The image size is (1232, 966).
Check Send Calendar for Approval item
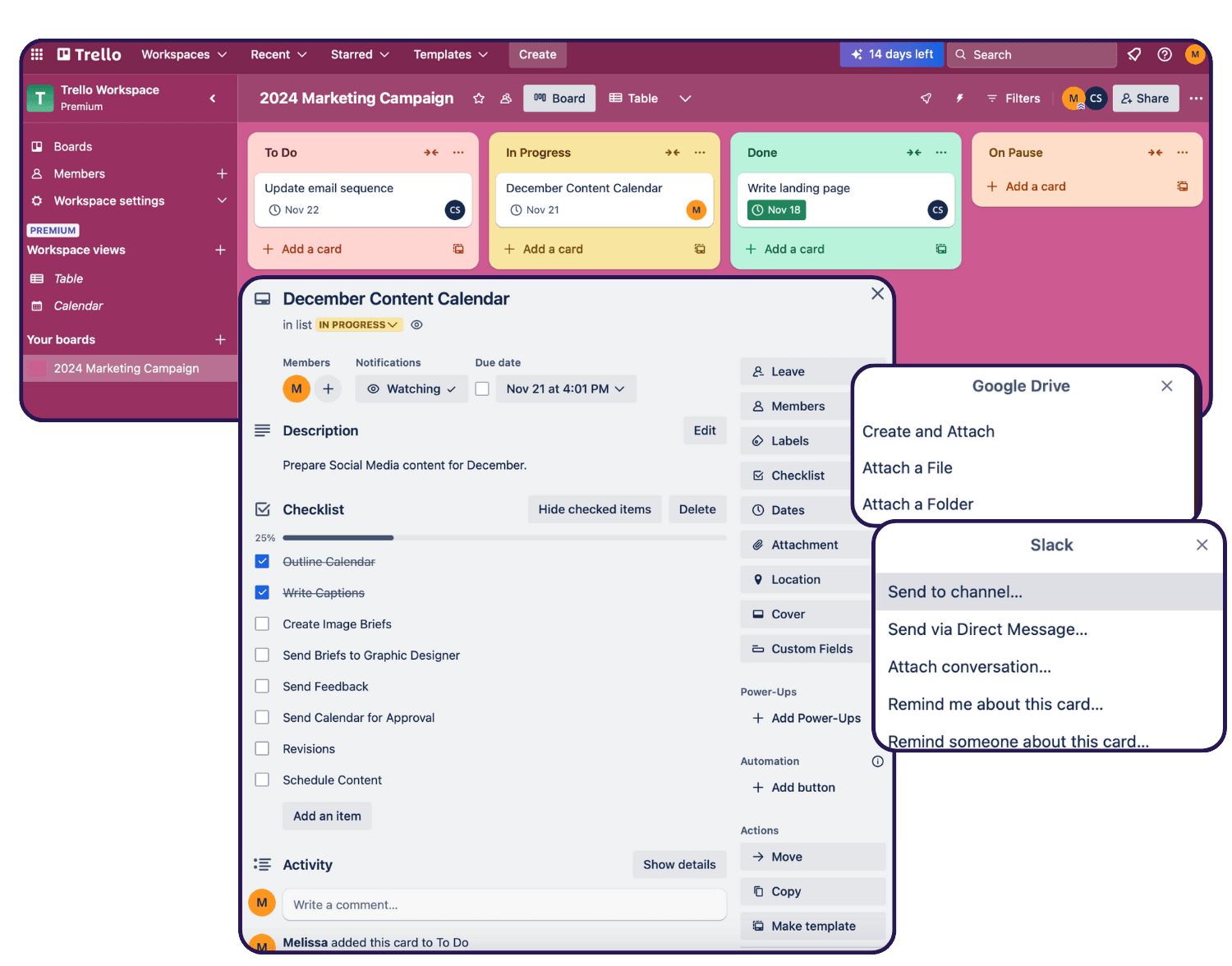tap(262, 718)
